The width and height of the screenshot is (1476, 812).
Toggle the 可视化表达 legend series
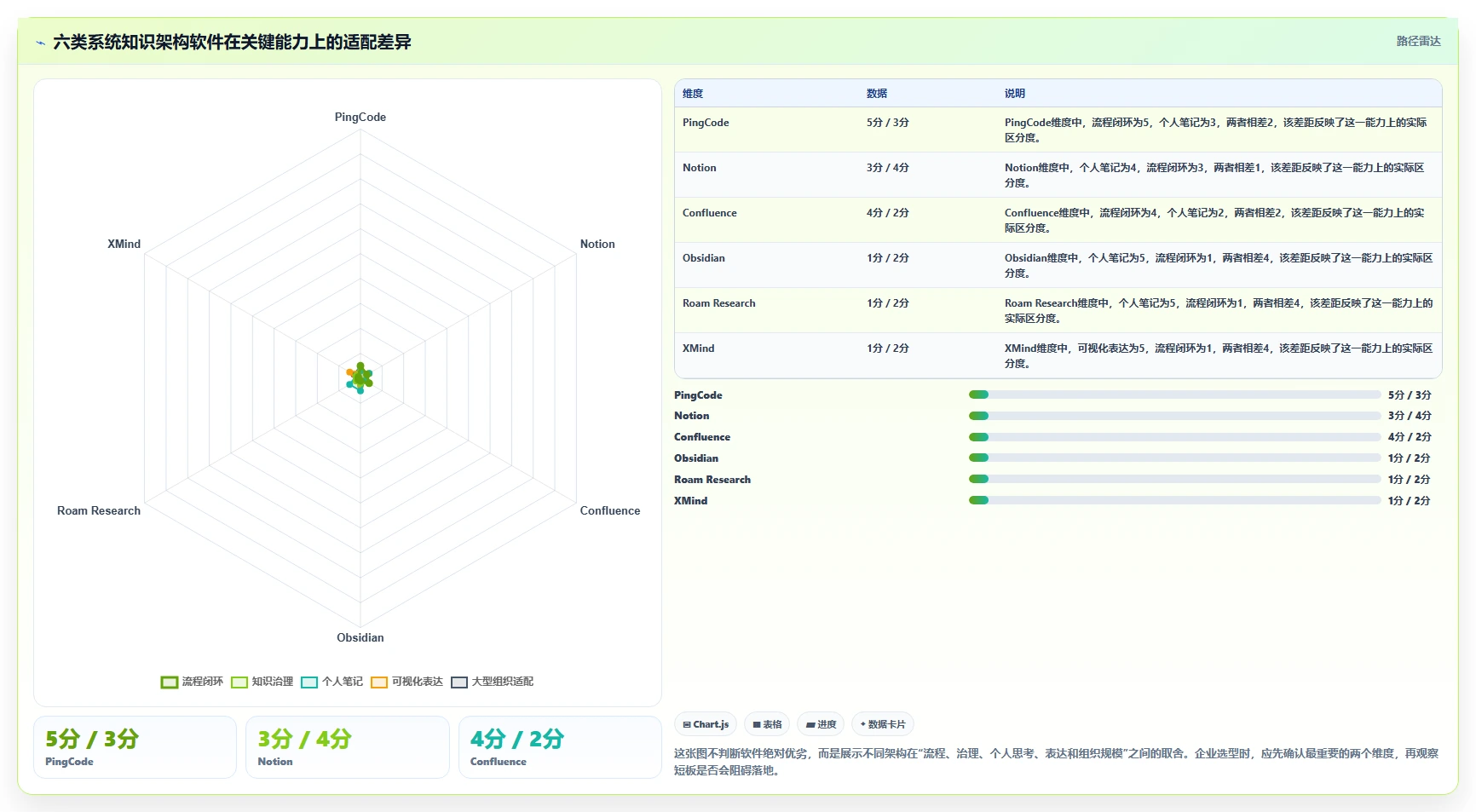tap(406, 682)
